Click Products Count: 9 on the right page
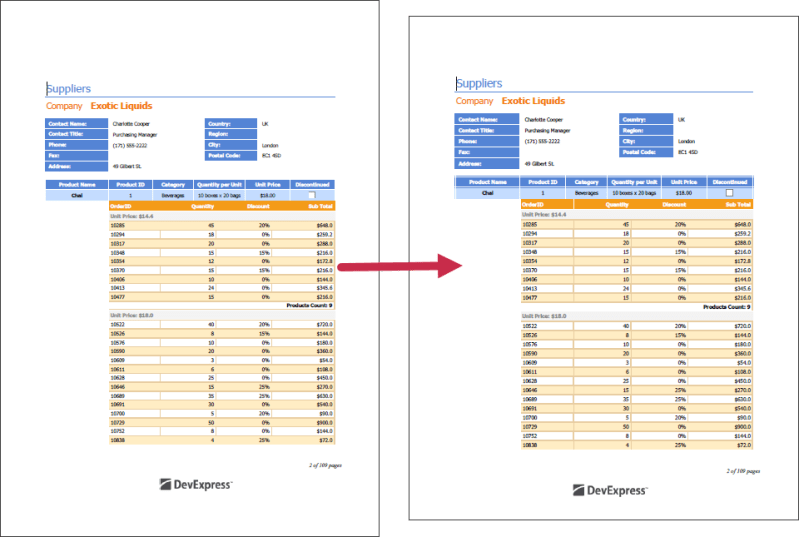The width and height of the screenshot is (799, 537). click(727, 307)
